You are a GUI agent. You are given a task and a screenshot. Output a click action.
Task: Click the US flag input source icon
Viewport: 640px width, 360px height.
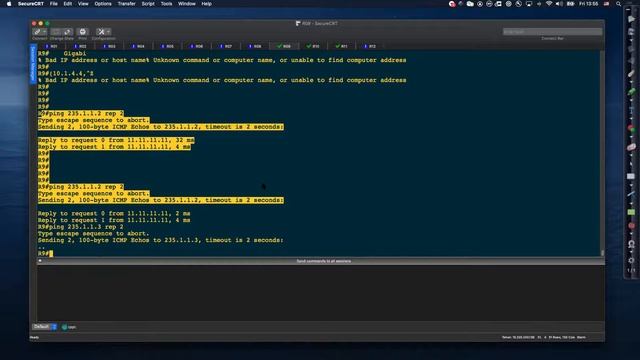click(x=607, y=4)
